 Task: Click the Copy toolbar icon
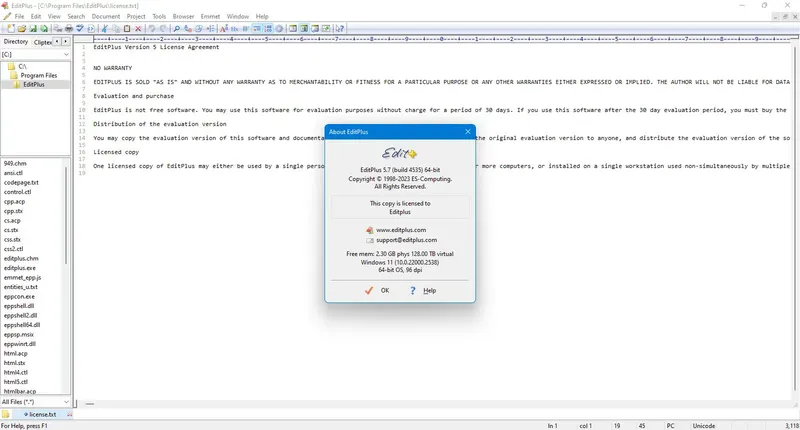116,29
